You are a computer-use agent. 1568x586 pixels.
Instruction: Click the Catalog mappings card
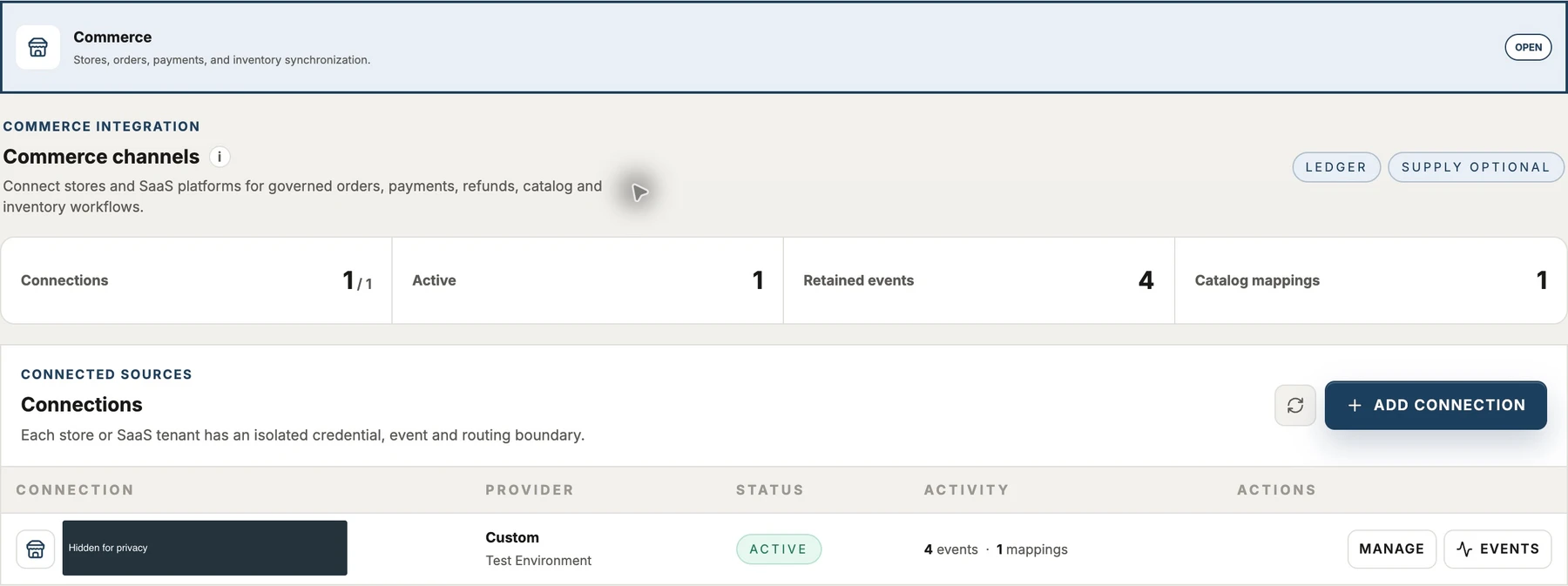1370,280
